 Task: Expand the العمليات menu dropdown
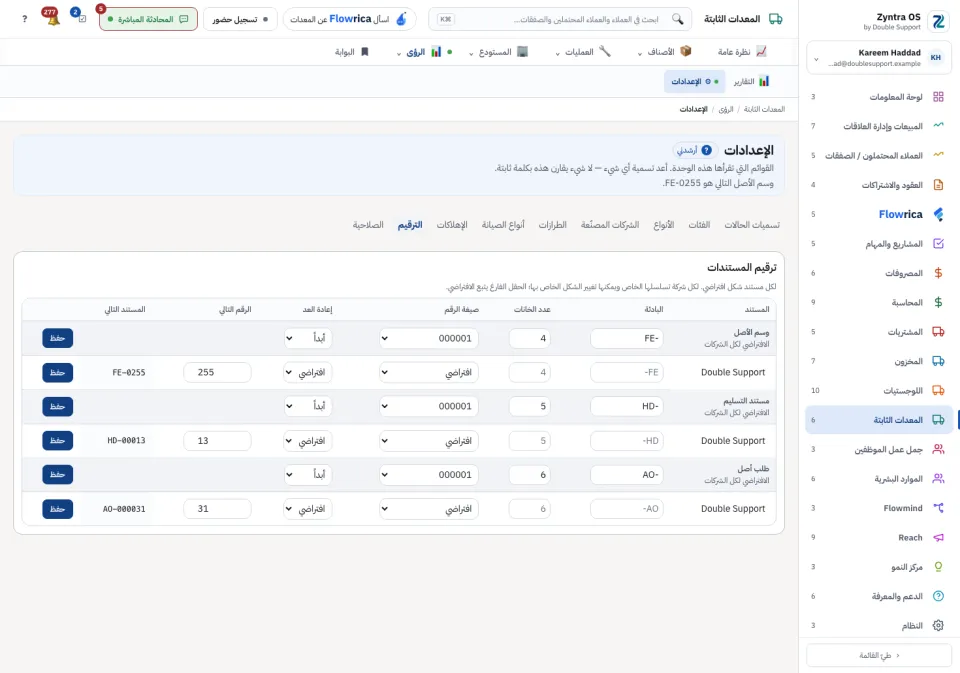[x=582, y=52]
